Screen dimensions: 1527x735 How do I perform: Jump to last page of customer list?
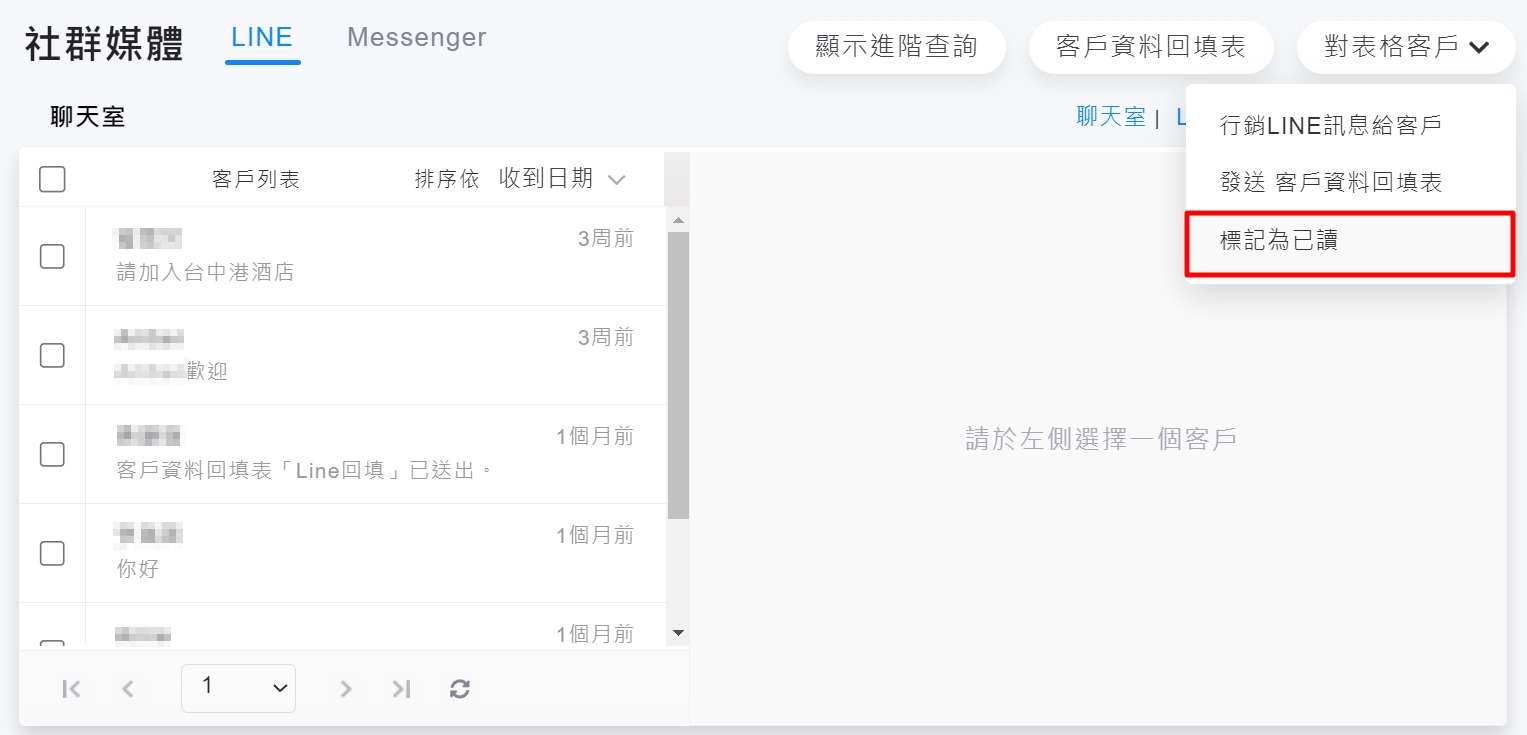coord(402,688)
